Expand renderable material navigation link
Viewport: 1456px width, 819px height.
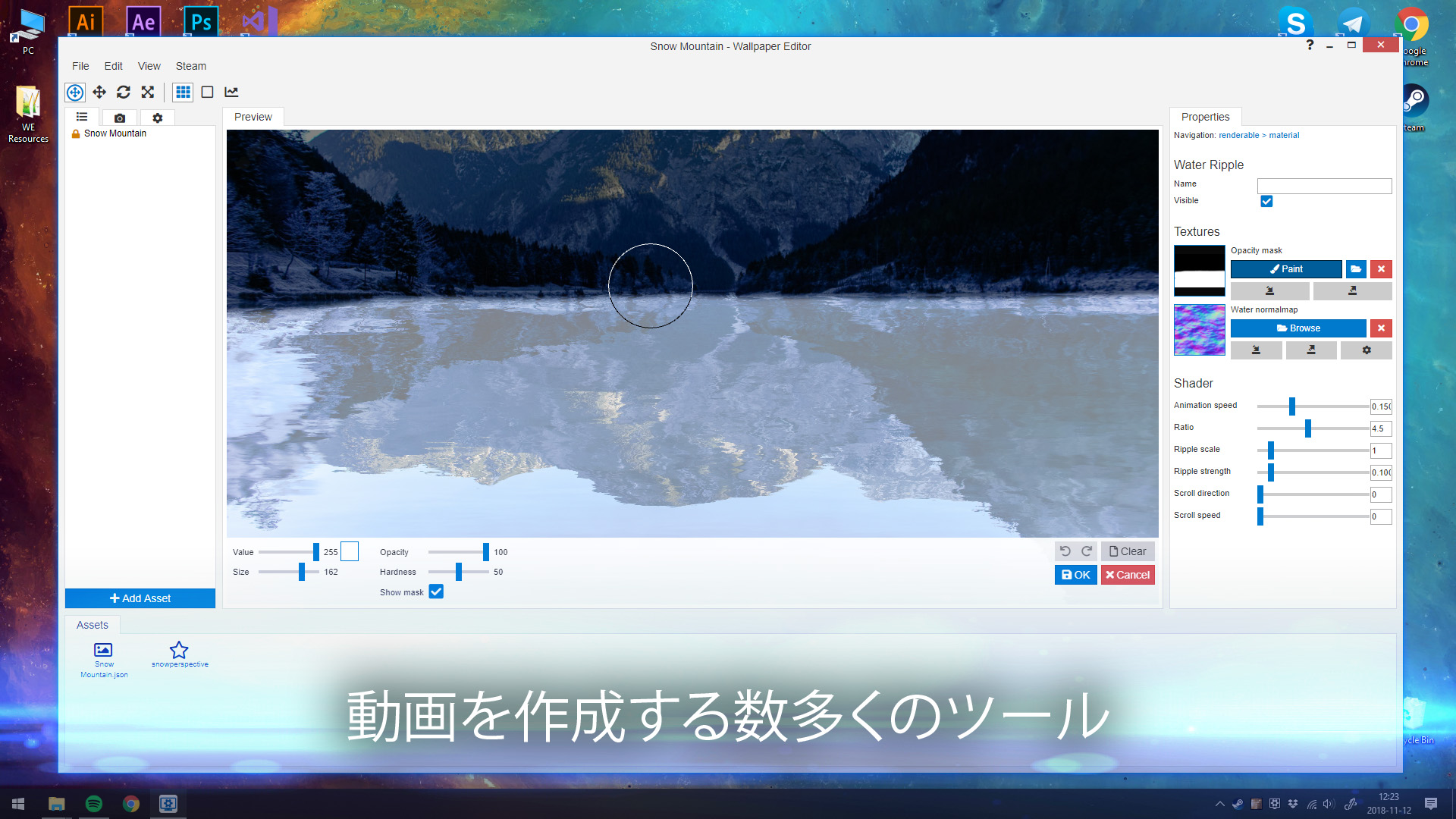click(1239, 135)
